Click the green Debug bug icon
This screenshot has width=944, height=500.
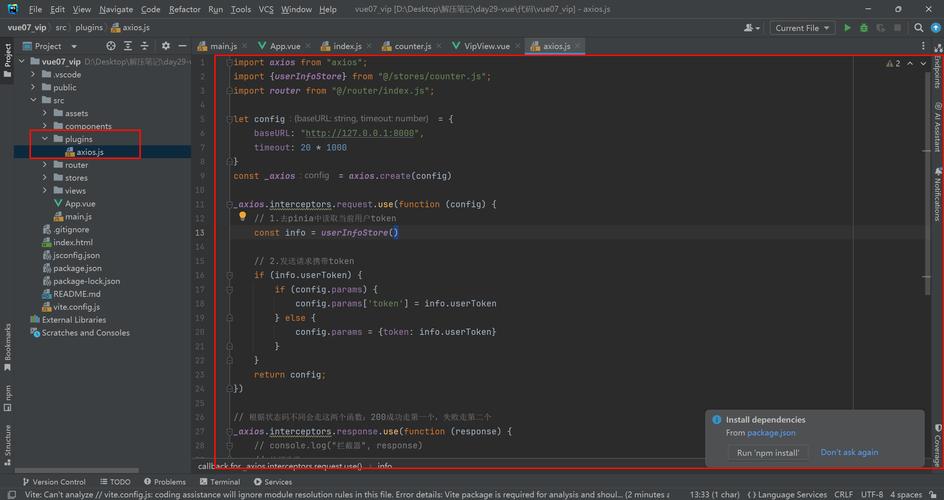tap(864, 28)
